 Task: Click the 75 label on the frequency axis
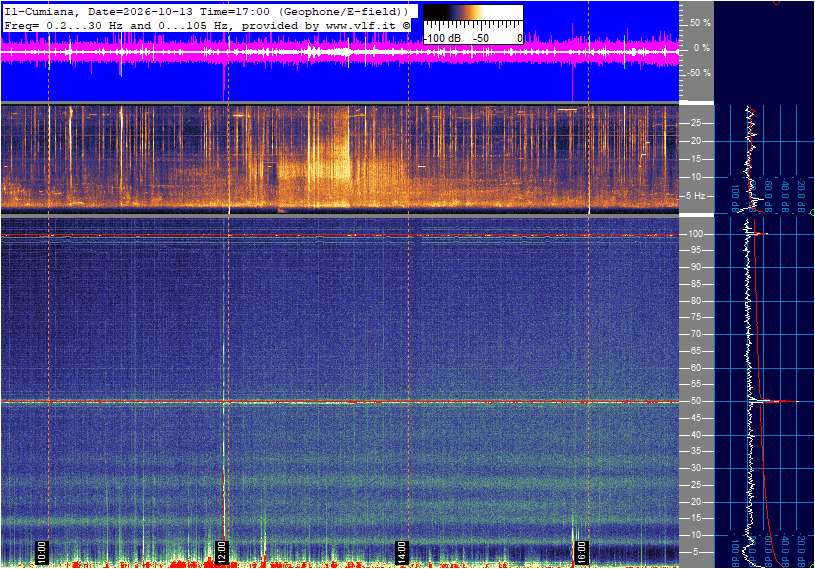695,317
